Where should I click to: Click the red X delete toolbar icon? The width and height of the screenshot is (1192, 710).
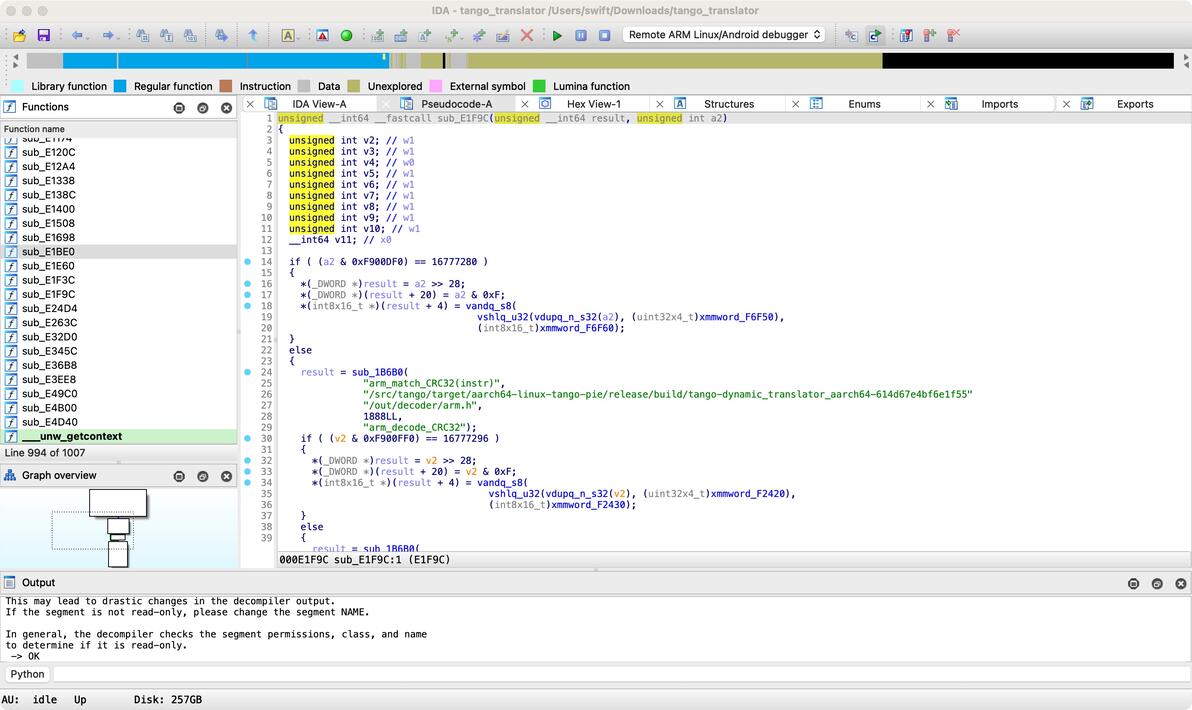(527, 35)
